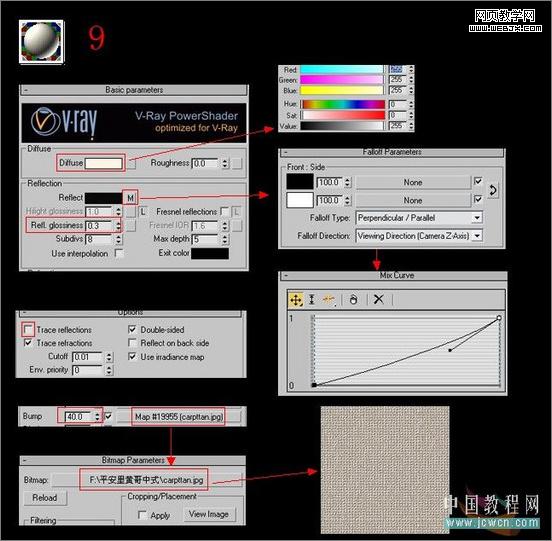Click the Map #19955 (carpttan.jpg) bump map button
The image size is (552, 541).
pos(179,417)
